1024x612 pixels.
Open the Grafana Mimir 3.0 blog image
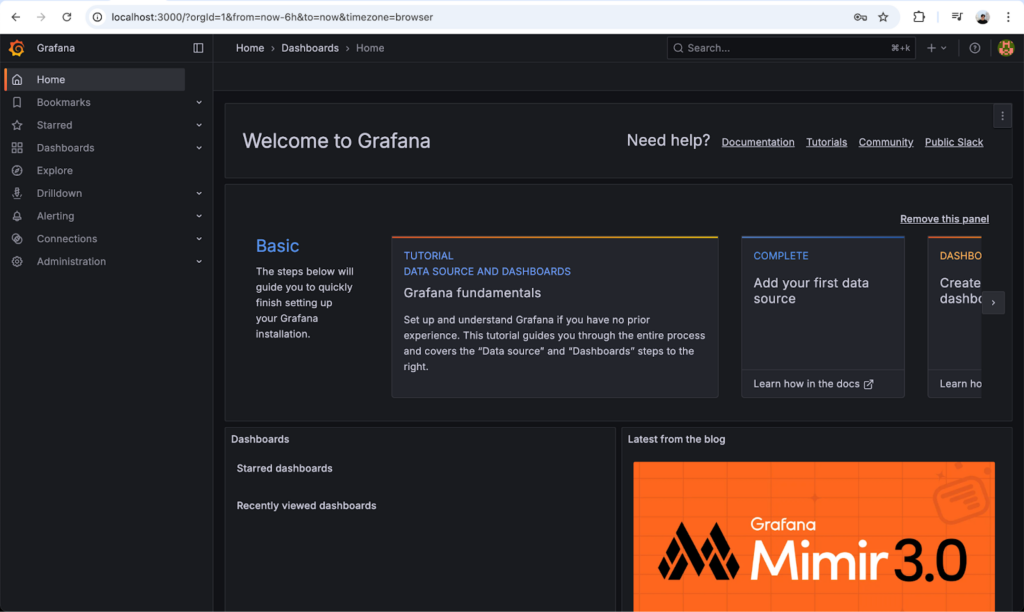814,536
